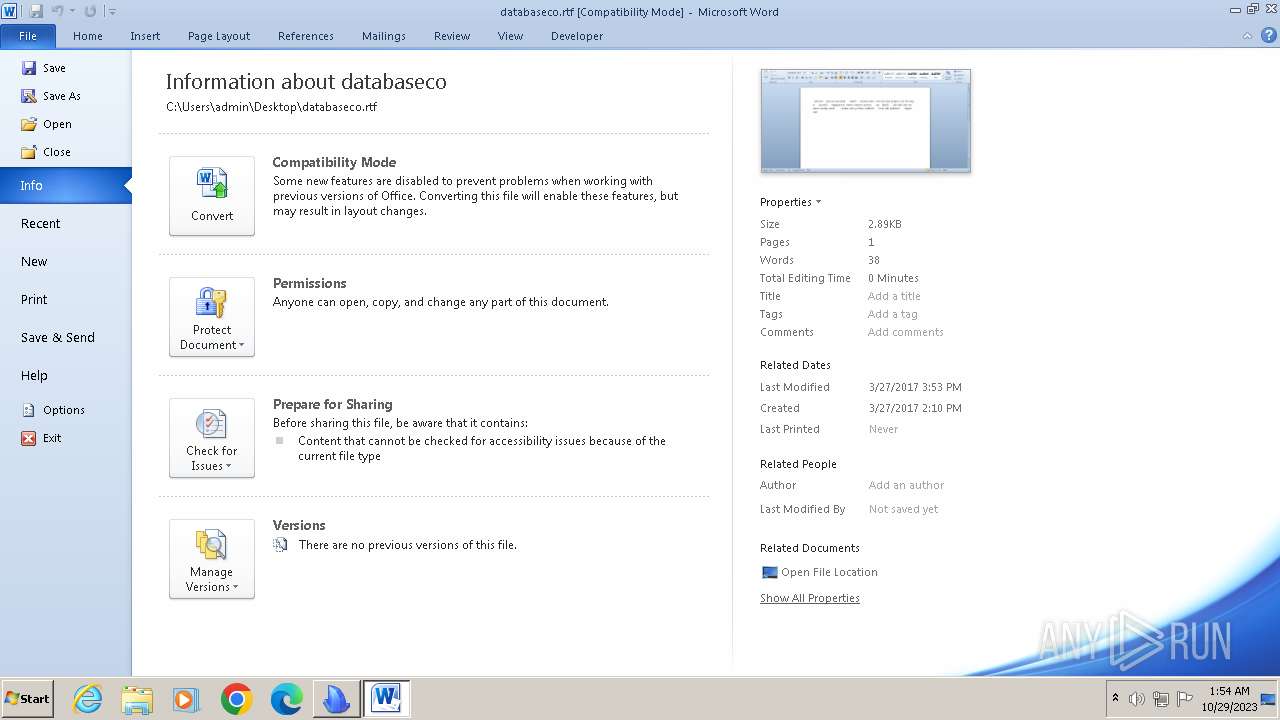Launch Google Chrome from taskbar
Viewport: 1280px width, 720px height.
[236, 699]
